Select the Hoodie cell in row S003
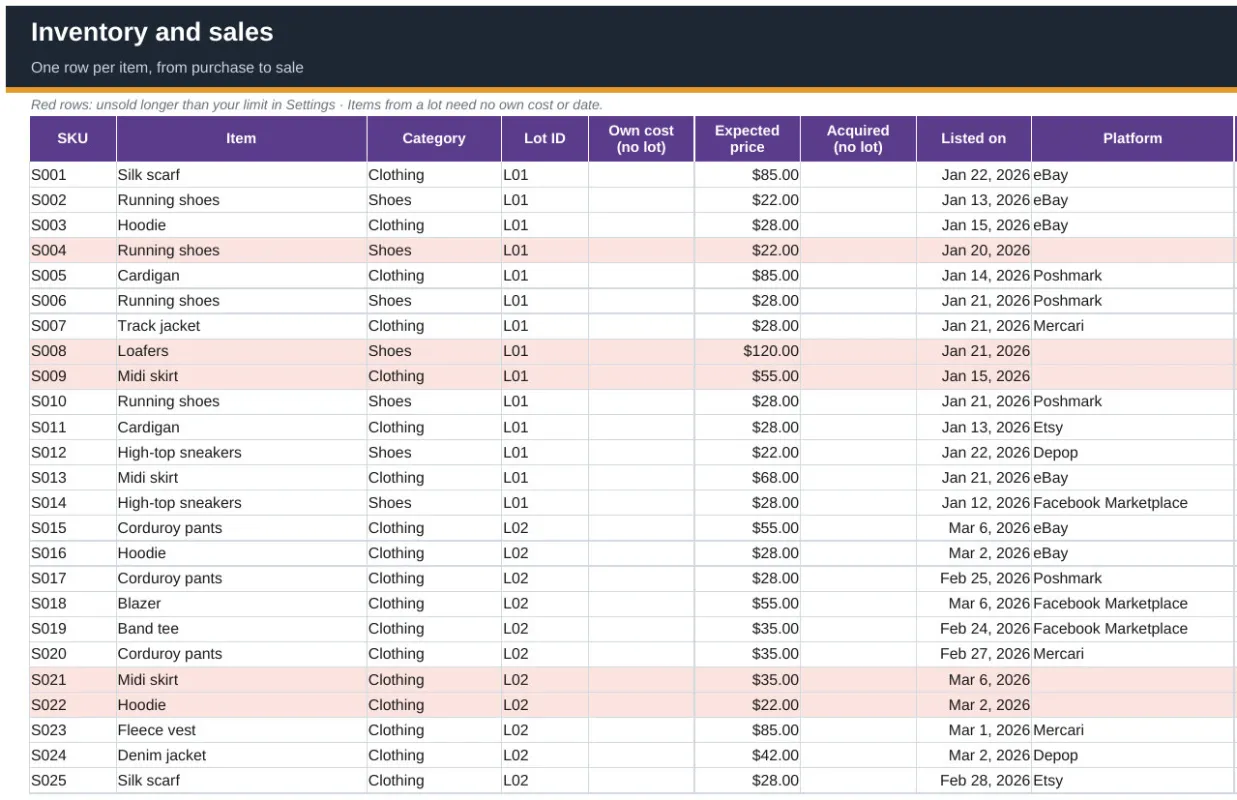The height and width of the screenshot is (800, 1237). click(x=241, y=225)
